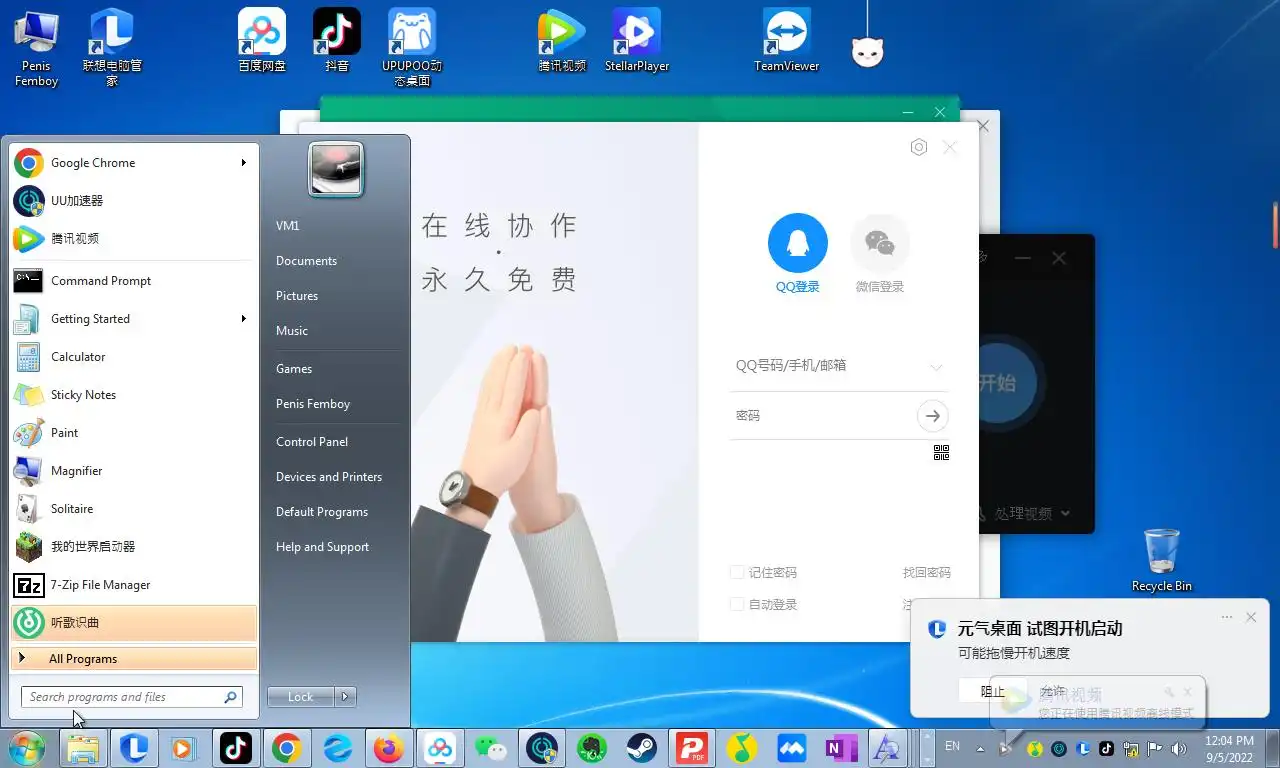The height and width of the screenshot is (768, 1280).
Task: Expand Google Chrome jump list arrow
Action: (x=243, y=163)
